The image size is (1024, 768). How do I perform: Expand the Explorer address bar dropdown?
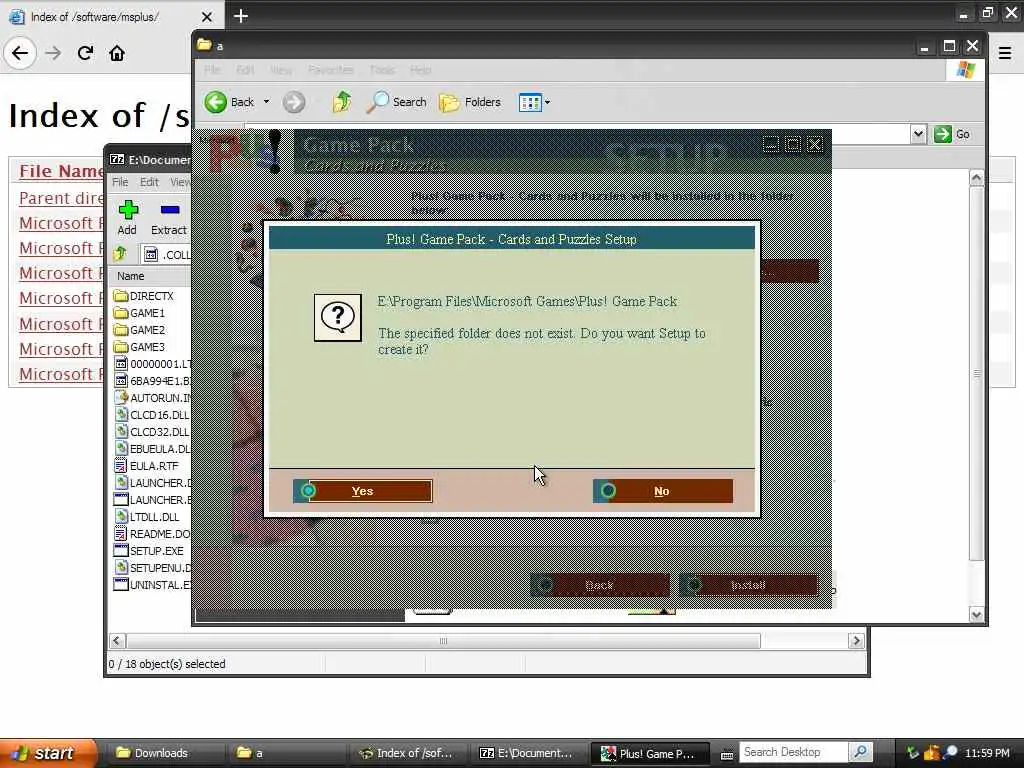point(918,134)
